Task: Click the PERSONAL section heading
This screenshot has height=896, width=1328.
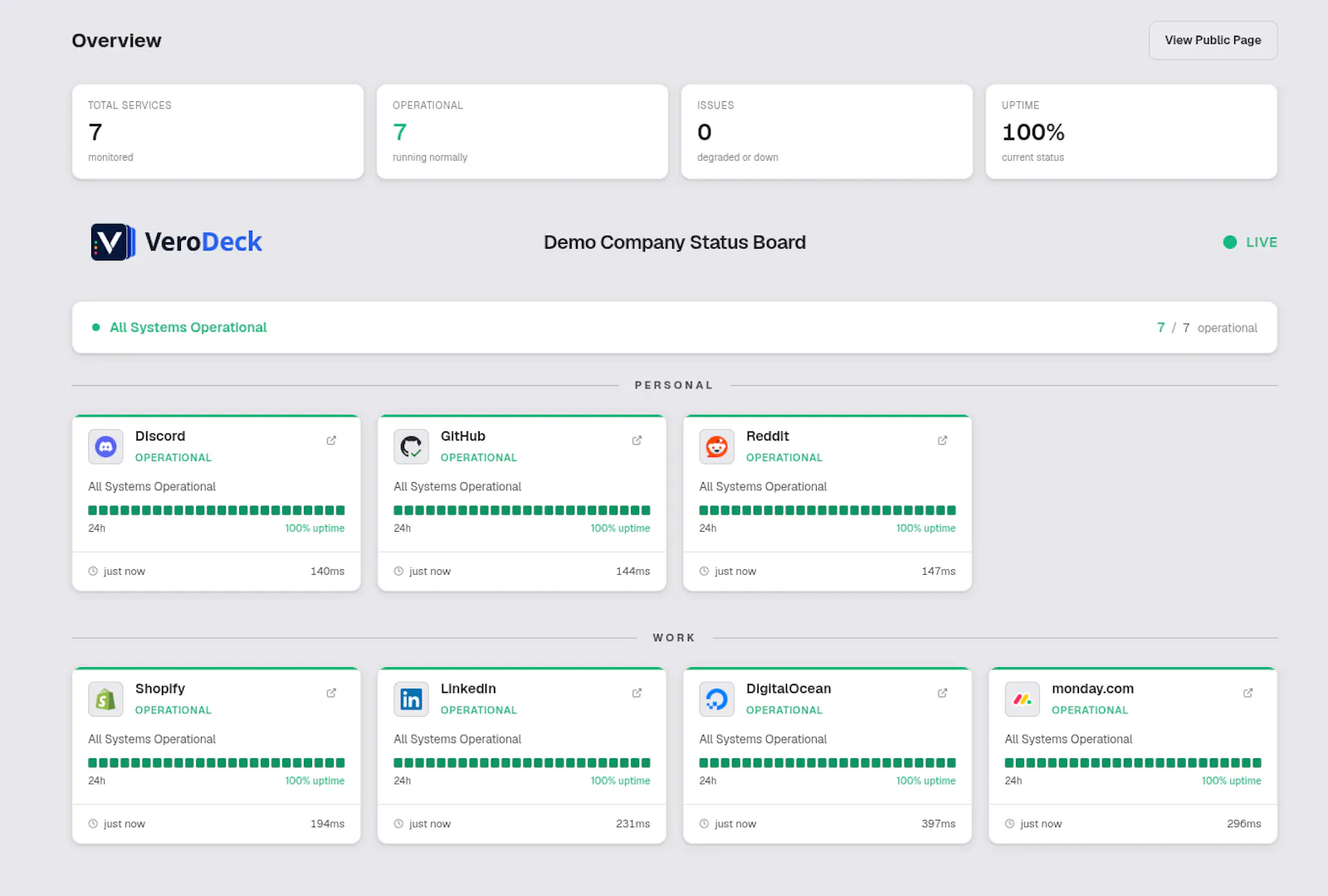Action: click(x=674, y=385)
